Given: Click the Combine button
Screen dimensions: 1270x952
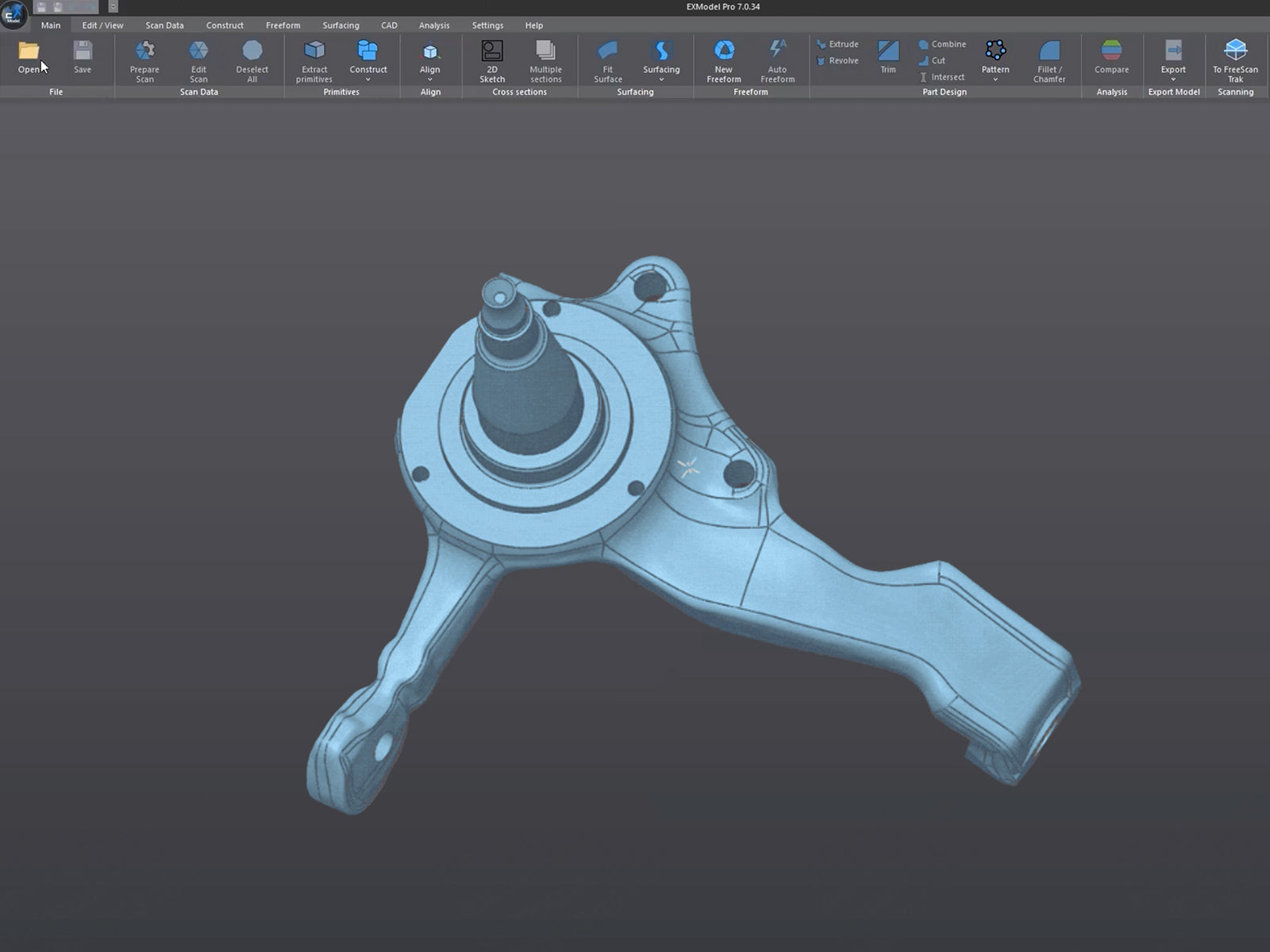Looking at the screenshot, I should pos(942,44).
